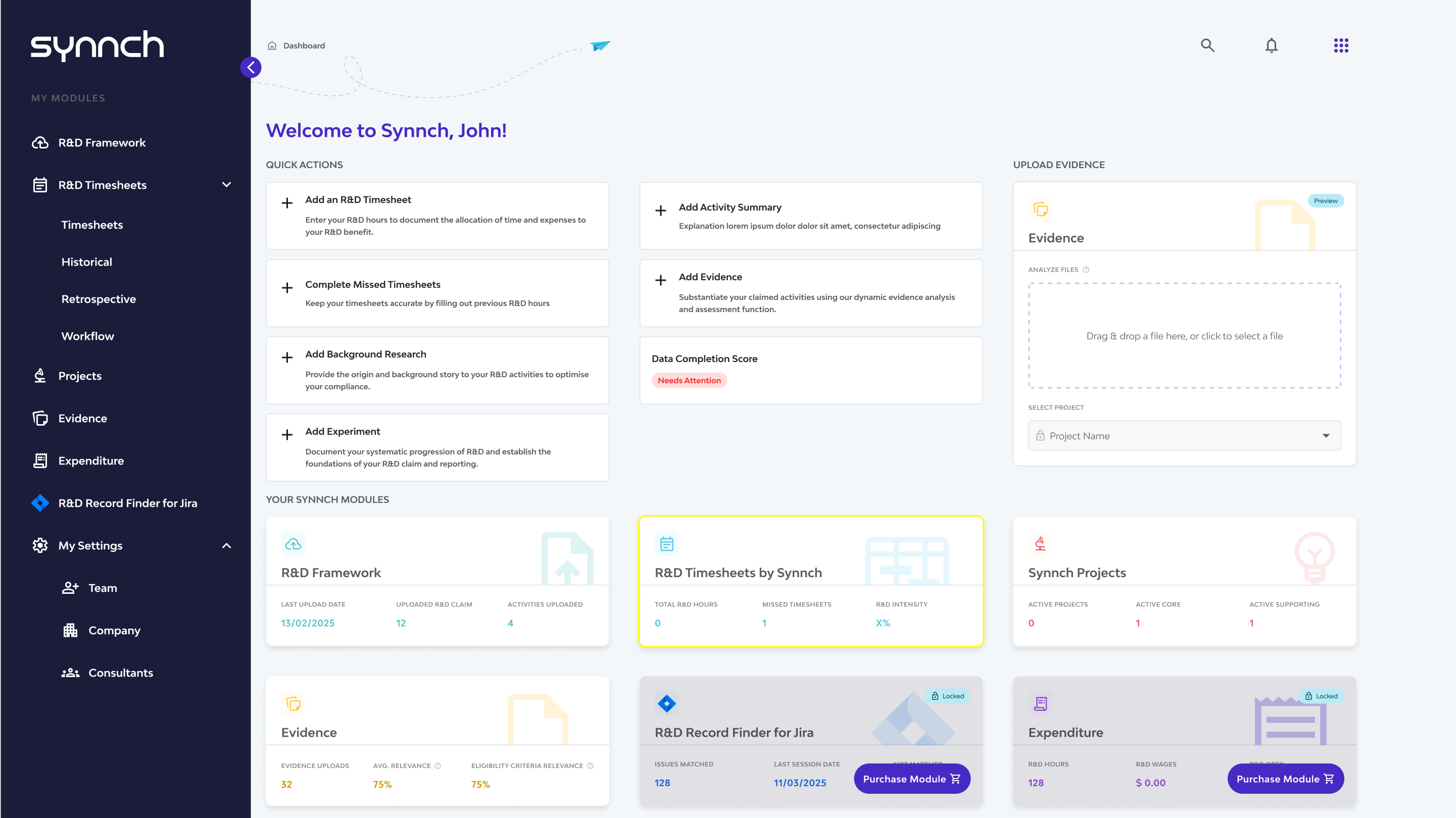Click the Needs Attention badge
1456x818 pixels.
pos(689,380)
